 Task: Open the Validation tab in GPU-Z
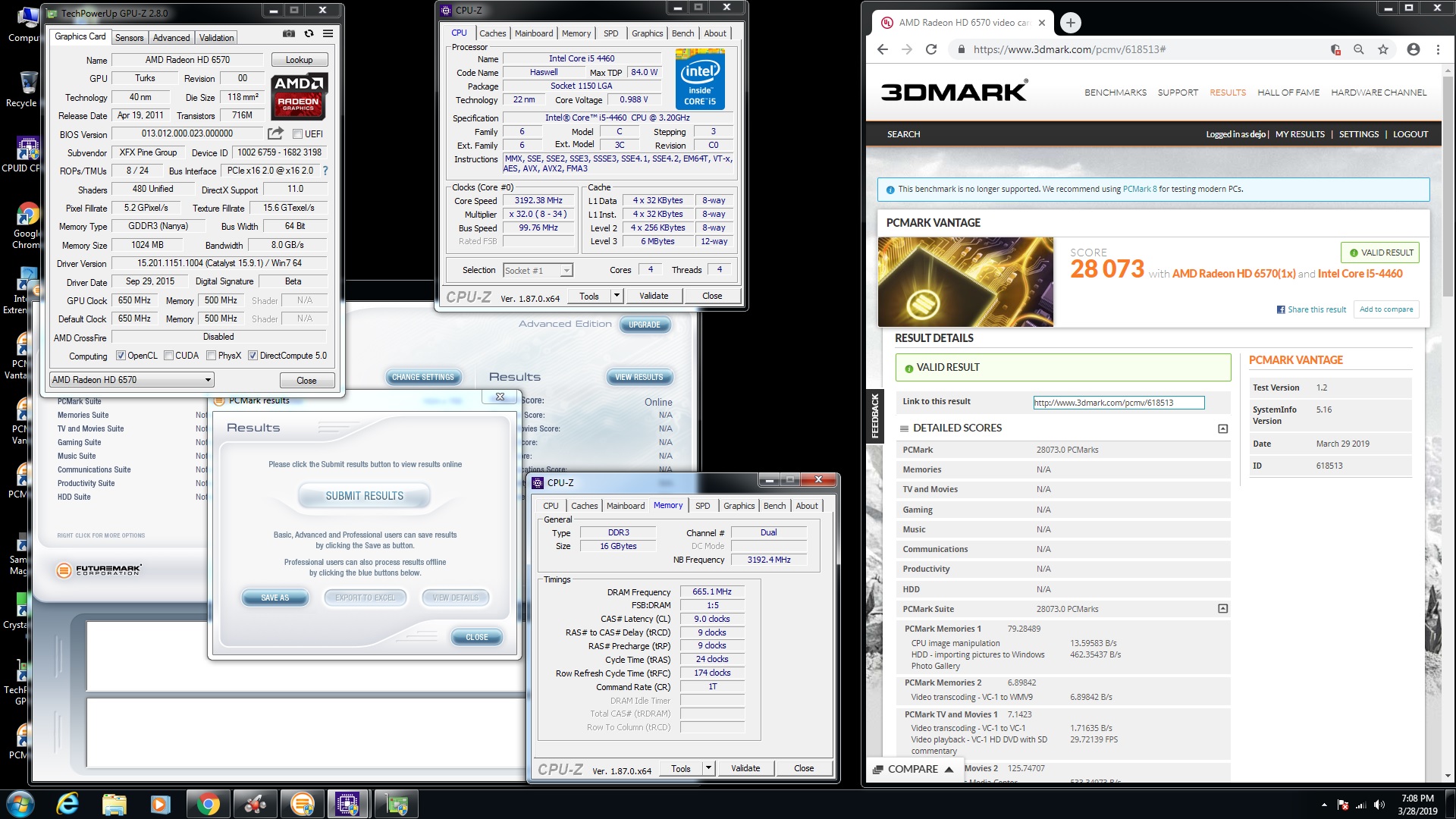tap(217, 38)
